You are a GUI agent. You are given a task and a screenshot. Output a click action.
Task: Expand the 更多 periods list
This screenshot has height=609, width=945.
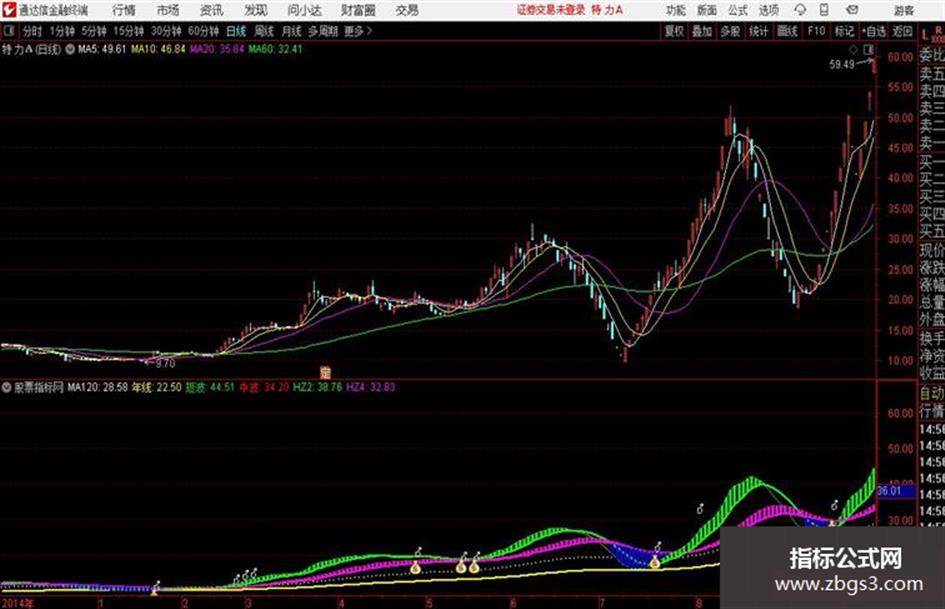pyautogui.click(x=358, y=31)
